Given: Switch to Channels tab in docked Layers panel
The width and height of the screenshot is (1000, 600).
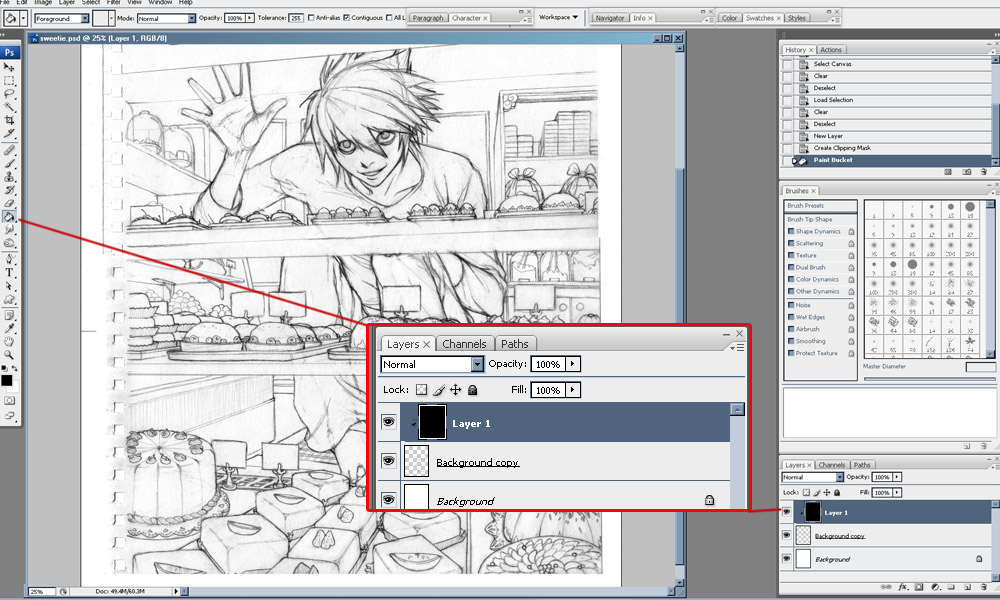Looking at the screenshot, I should [x=831, y=465].
